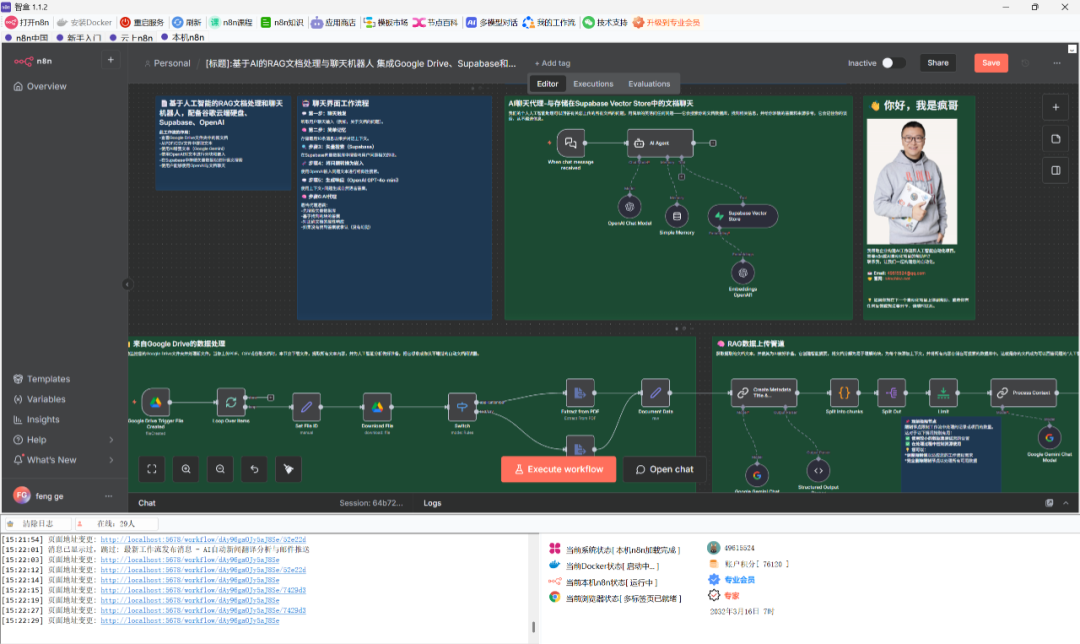Select the Process Context node
This screenshot has width=1080, height=644.
pos(1024,393)
